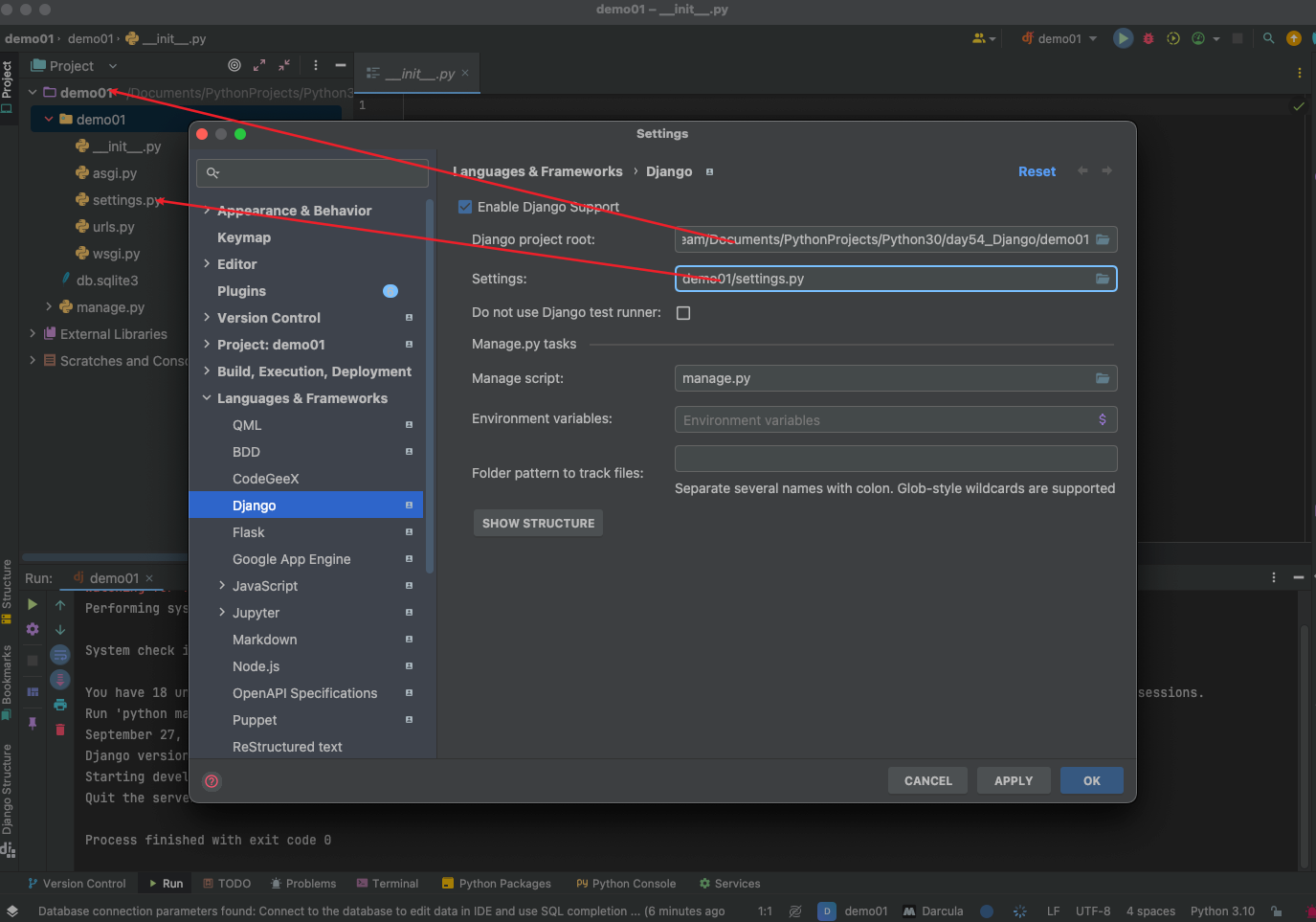Image resolution: width=1316 pixels, height=922 pixels.
Task: Open the Version Control tab
Action: (x=77, y=884)
